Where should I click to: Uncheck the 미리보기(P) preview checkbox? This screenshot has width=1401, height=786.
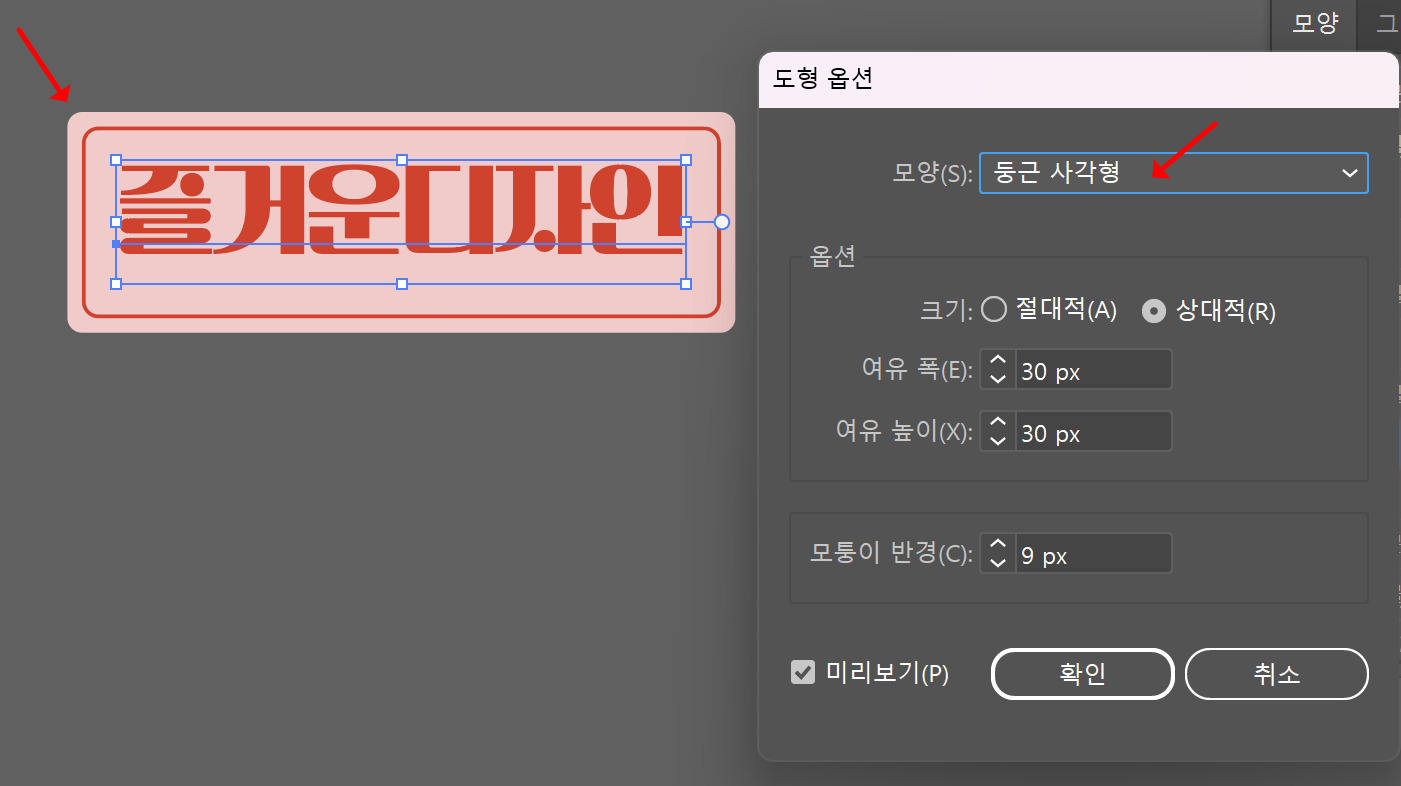coord(803,672)
